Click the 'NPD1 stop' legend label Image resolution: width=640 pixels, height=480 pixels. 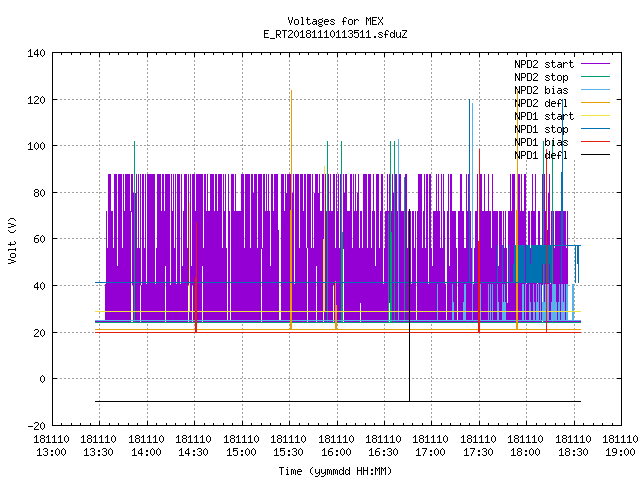pos(541,129)
